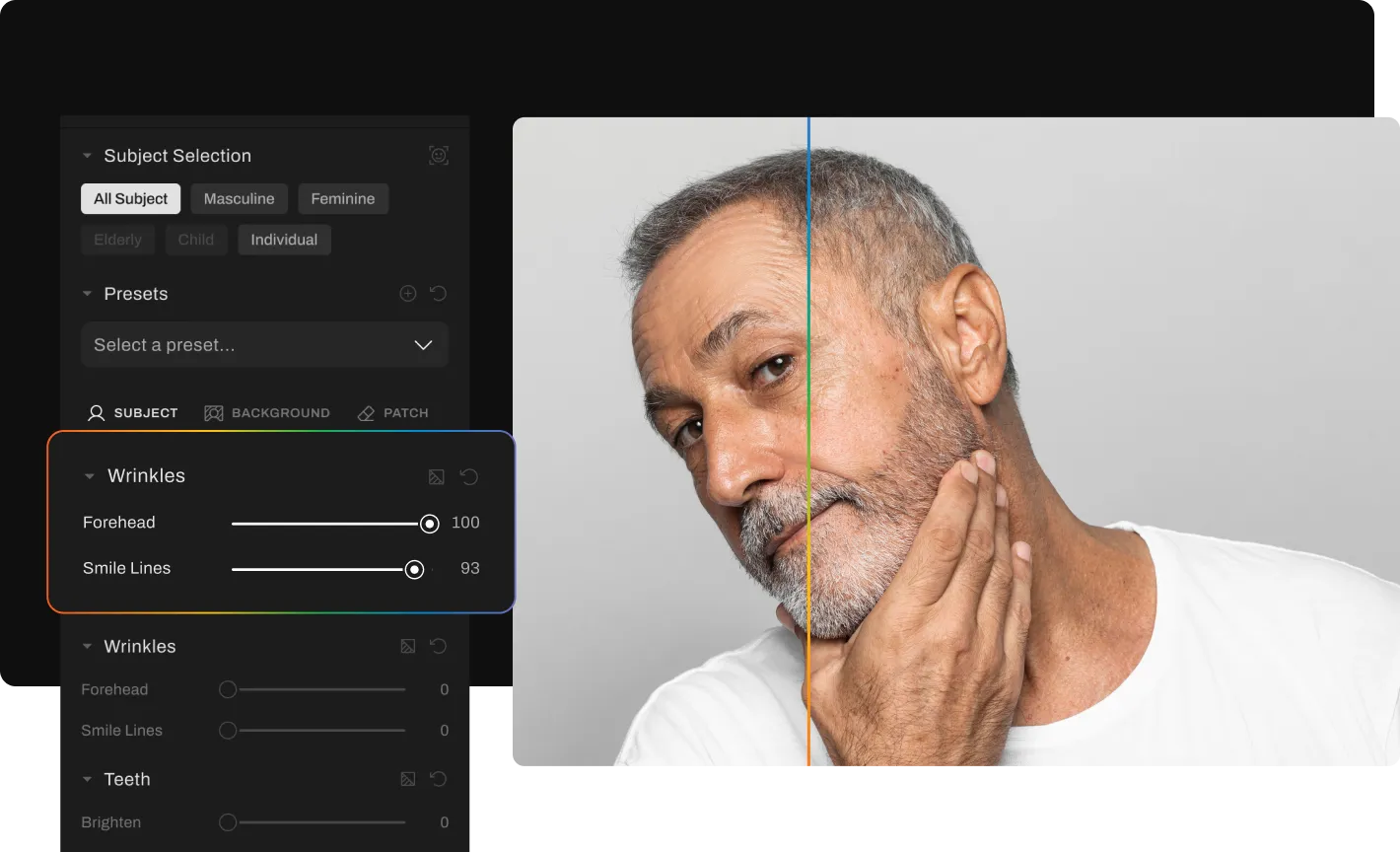The image size is (1400, 852).
Task: Select the All Subject filter
Action: [x=130, y=199]
